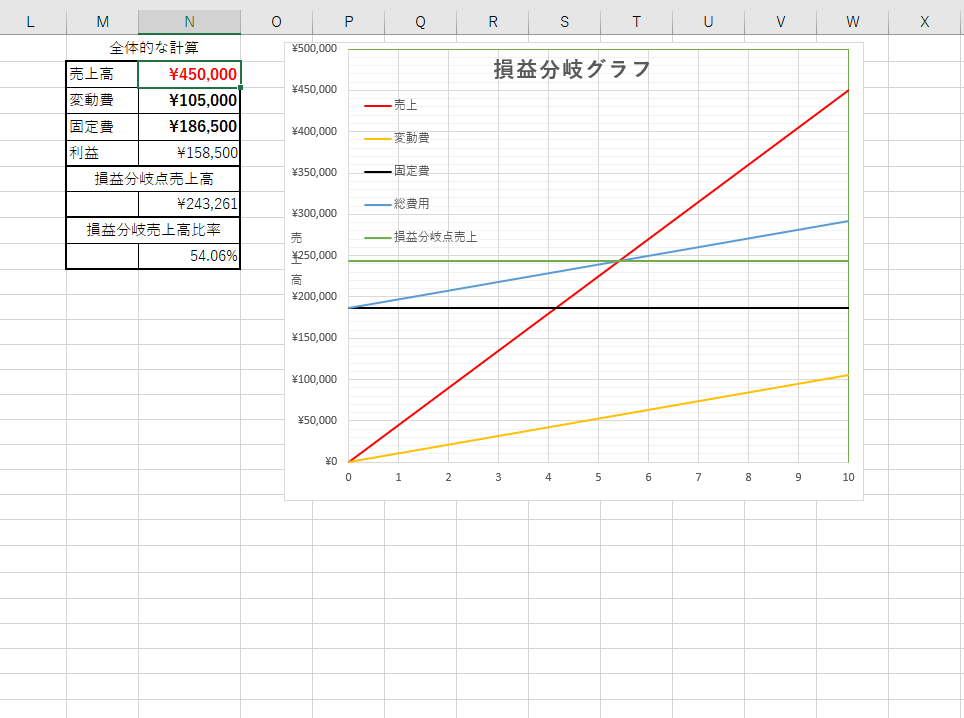This screenshot has width=964, height=718.
Task: Select the ¥243,261 break-even cell
Action: (189, 204)
